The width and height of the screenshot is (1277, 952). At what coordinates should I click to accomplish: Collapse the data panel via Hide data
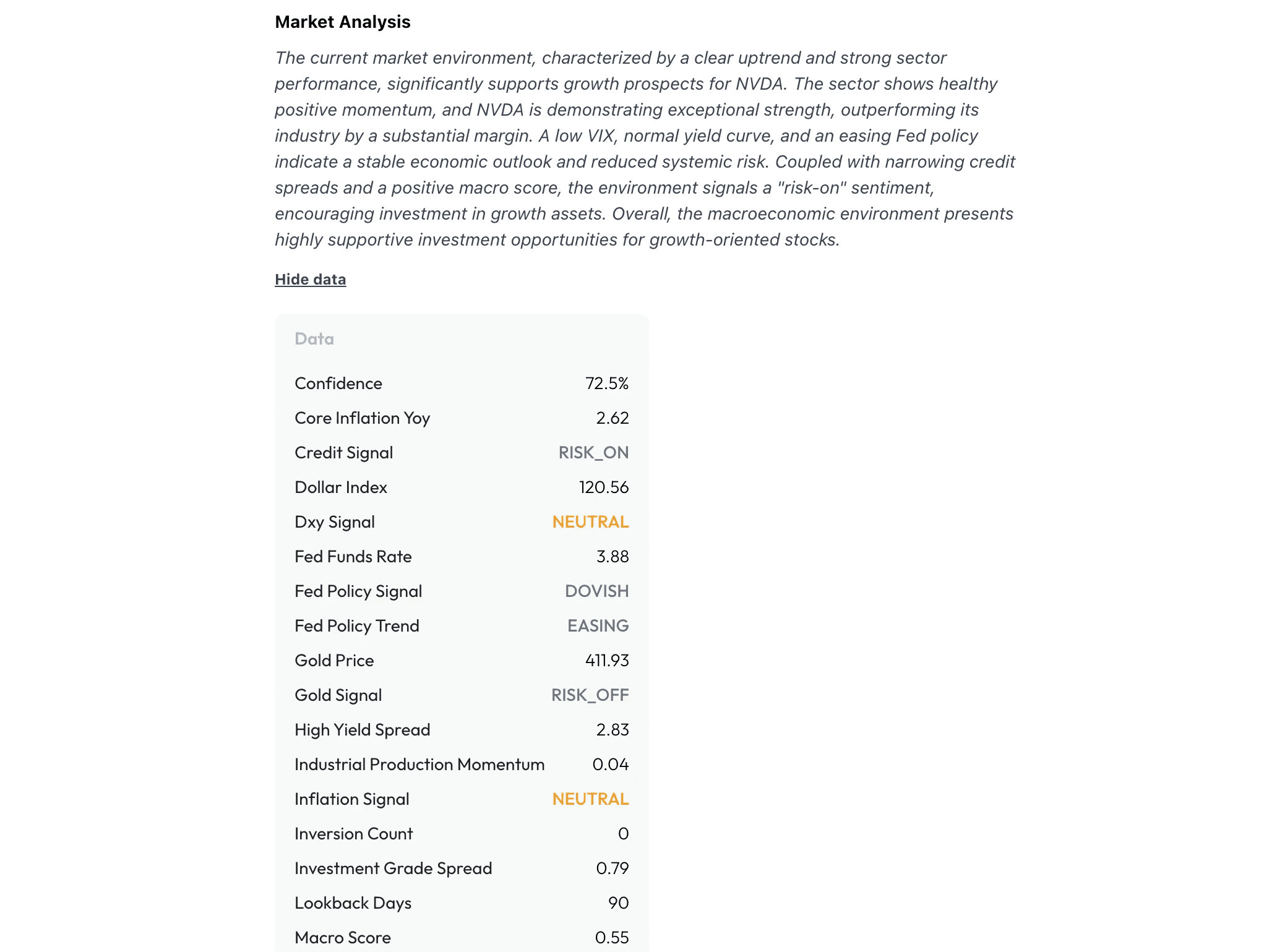click(x=310, y=279)
